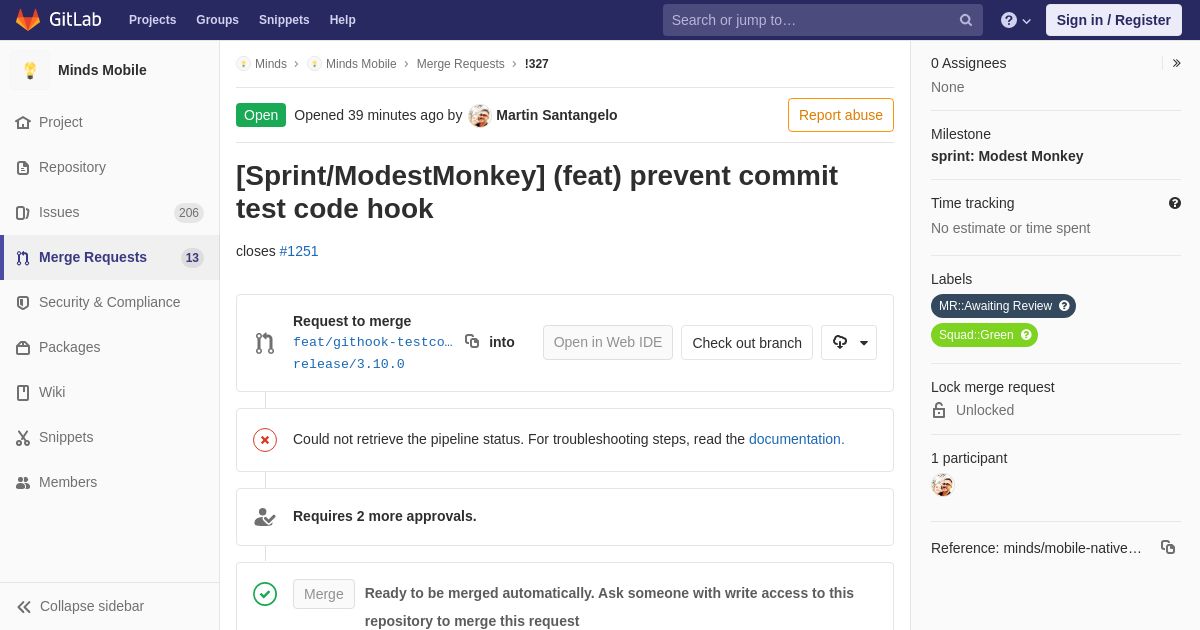Click MR::Awaiting Review label

point(995,306)
